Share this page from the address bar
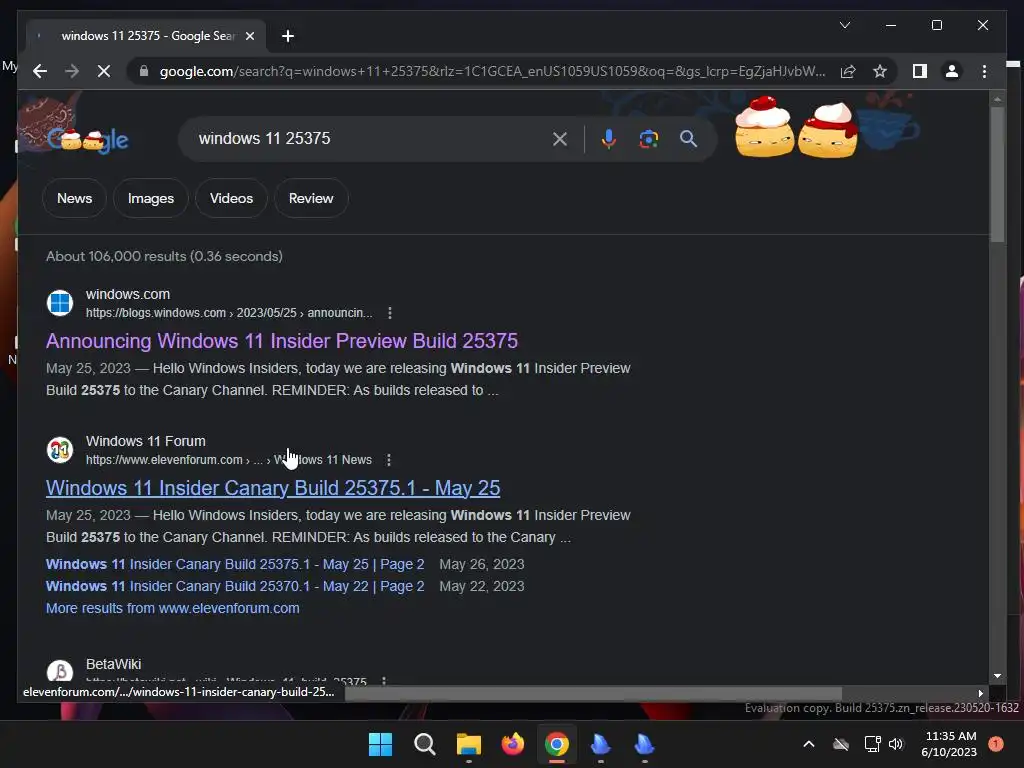The image size is (1024, 768). click(848, 71)
